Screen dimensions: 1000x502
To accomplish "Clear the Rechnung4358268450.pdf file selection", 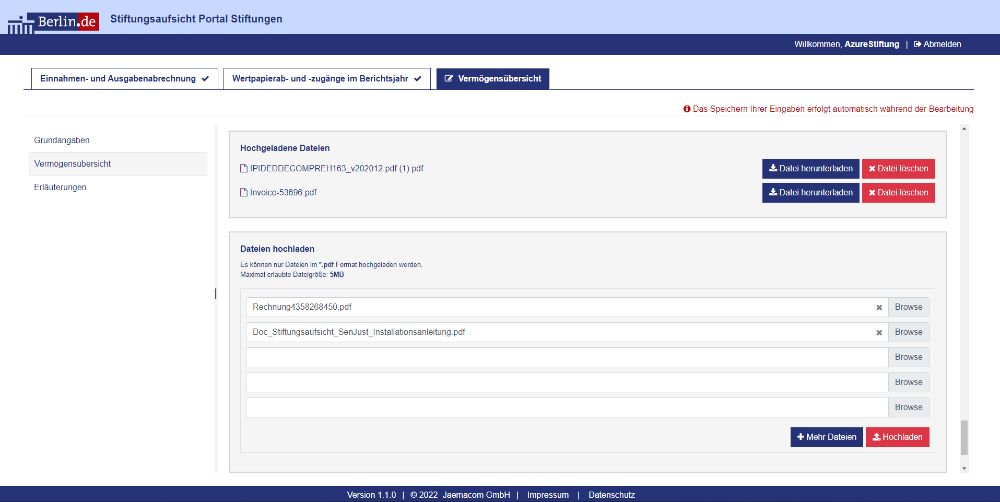I will point(879,307).
